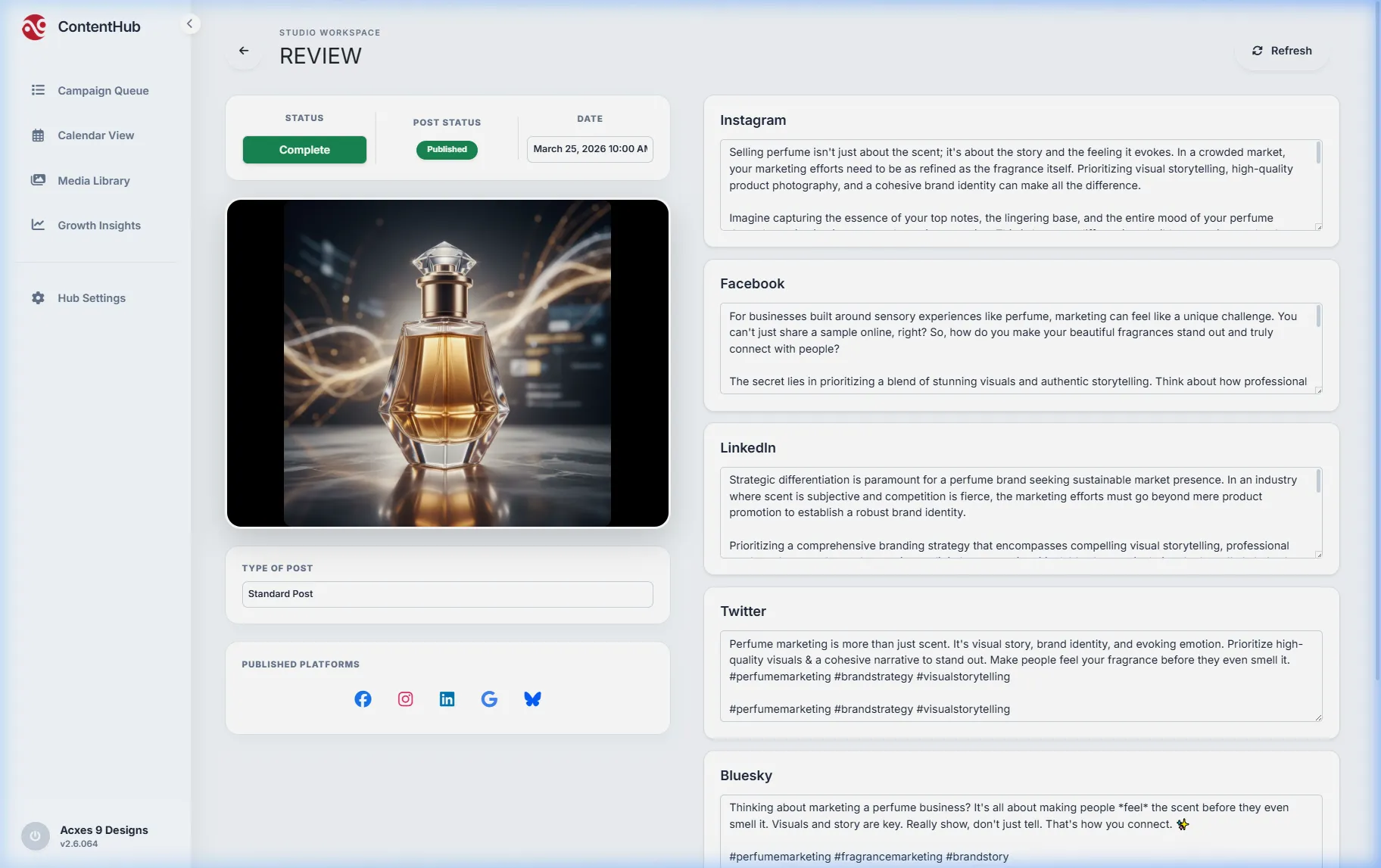The image size is (1381, 868).
Task: Open Media Library from the sidebar
Action: click(93, 180)
